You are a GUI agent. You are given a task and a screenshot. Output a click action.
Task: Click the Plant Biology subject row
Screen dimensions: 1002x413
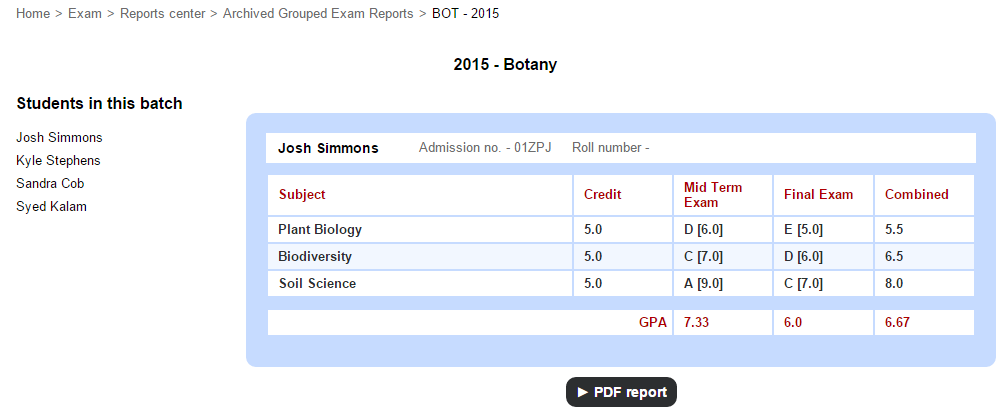[620, 230]
